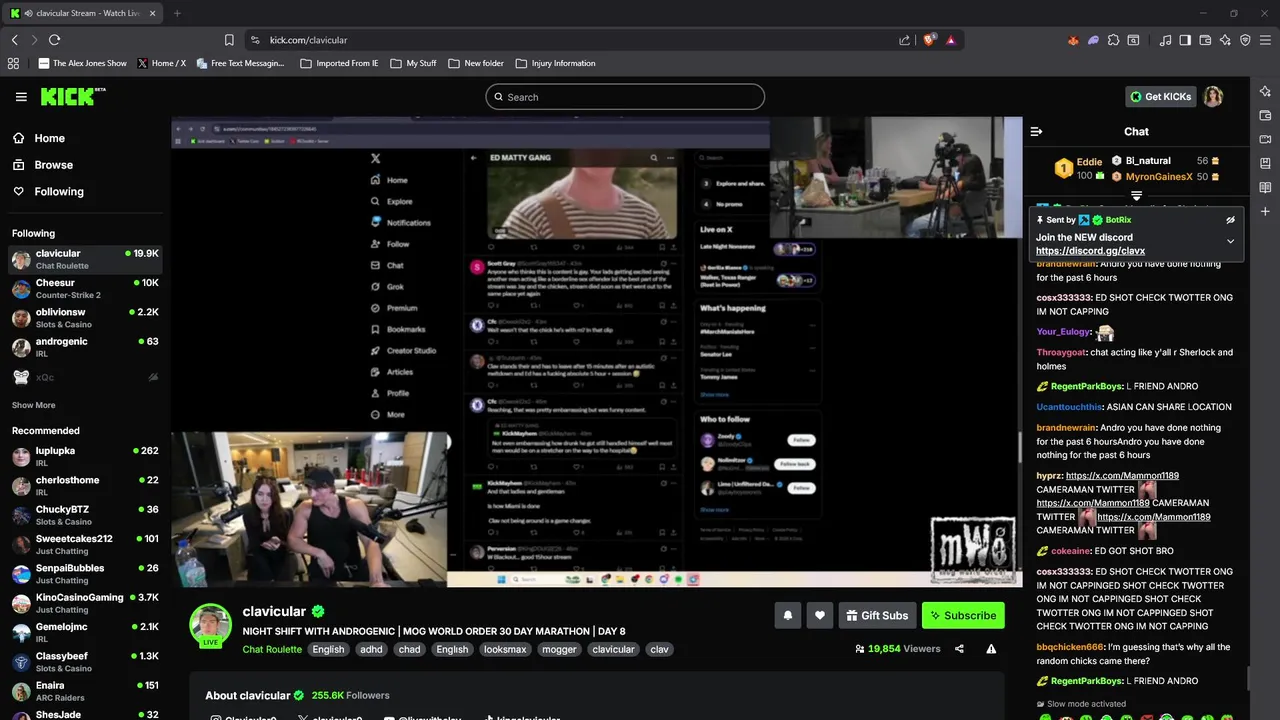The height and width of the screenshot is (720, 1280).
Task: Open androgenic channel in Following
Action: [x=85, y=347]
